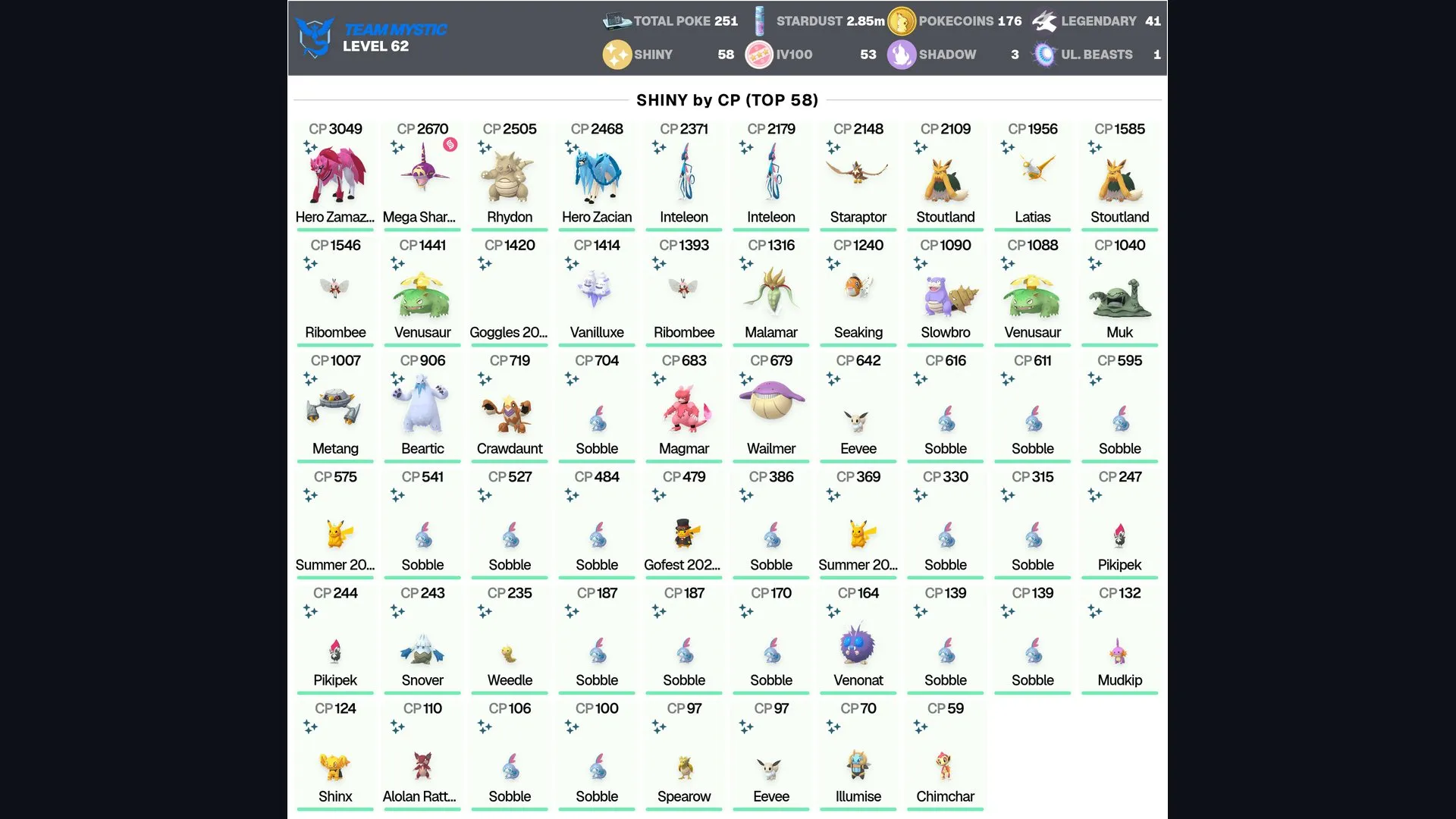Click the 'Spearow' name label
Viewport: 1456px width, 819px height.
(x=684, y=796)
